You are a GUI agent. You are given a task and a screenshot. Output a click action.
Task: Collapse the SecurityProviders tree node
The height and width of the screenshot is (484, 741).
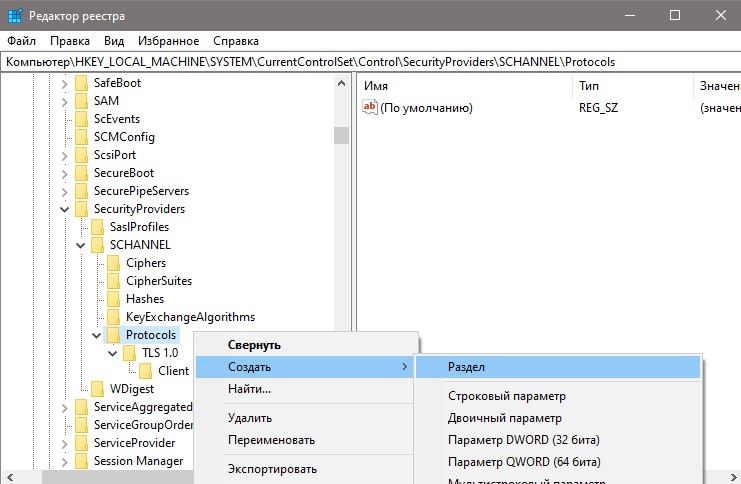65,209
